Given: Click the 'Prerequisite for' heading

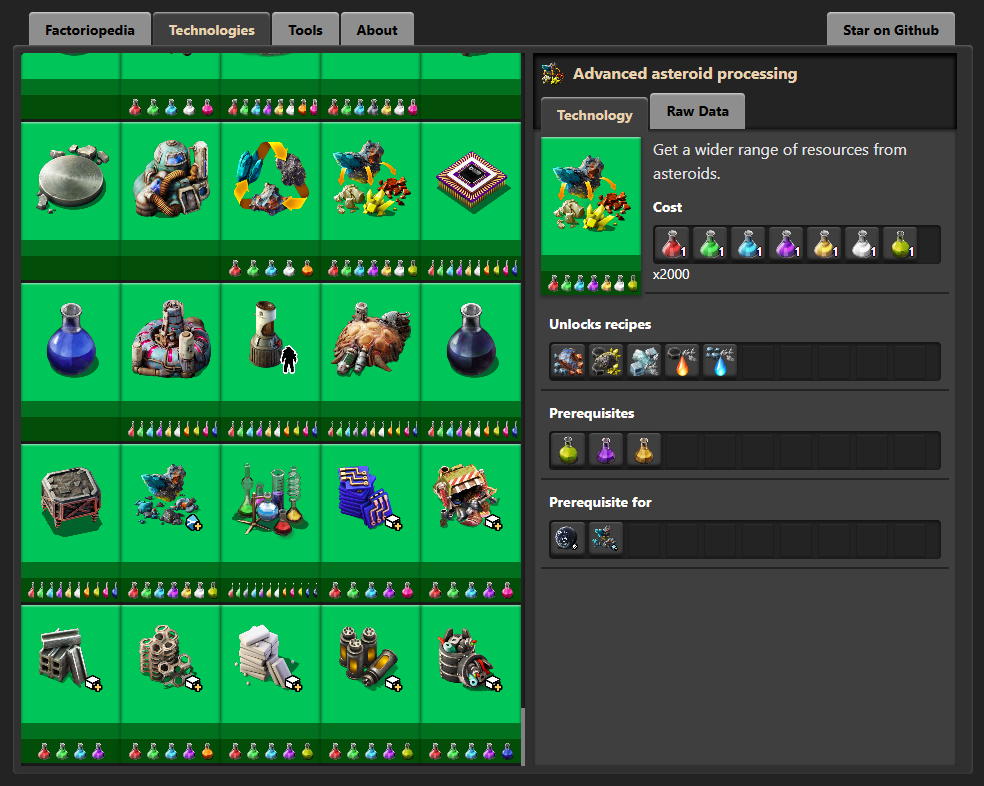Looking at the screenshot, I should (600, 502).
